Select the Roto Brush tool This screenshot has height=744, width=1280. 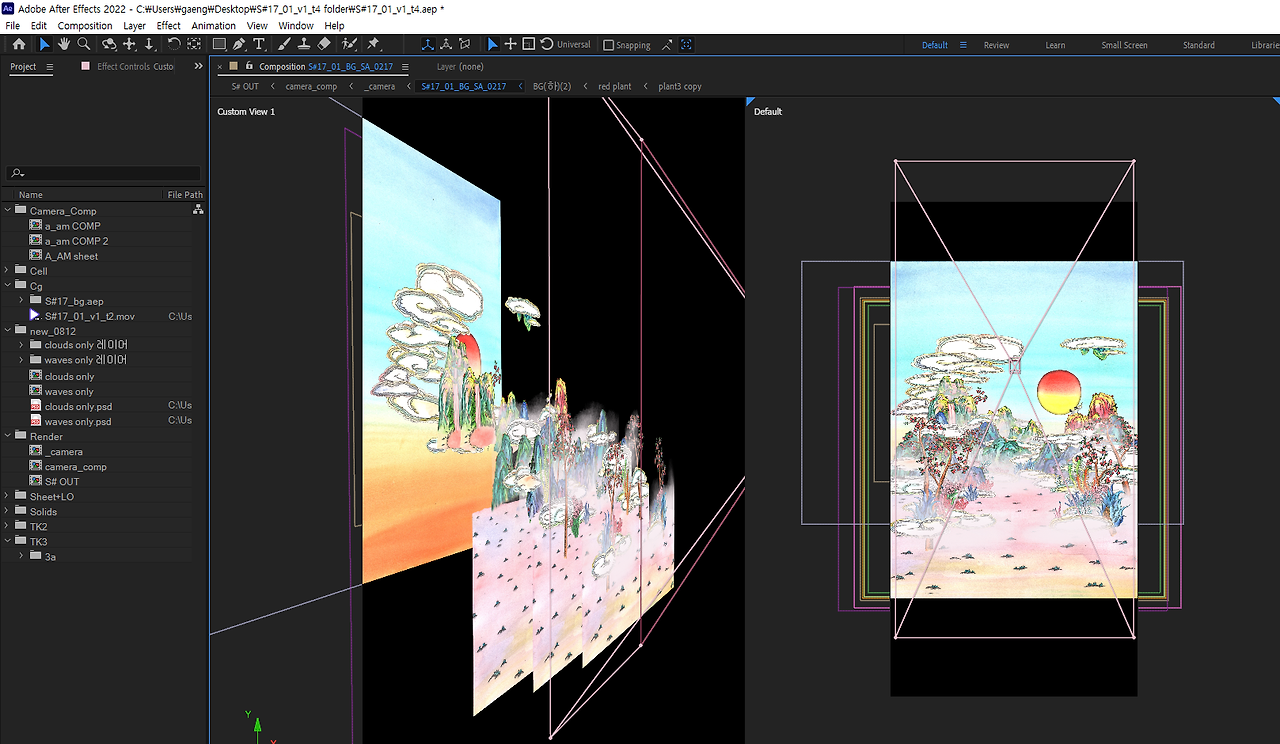click(x=349, y=44)
